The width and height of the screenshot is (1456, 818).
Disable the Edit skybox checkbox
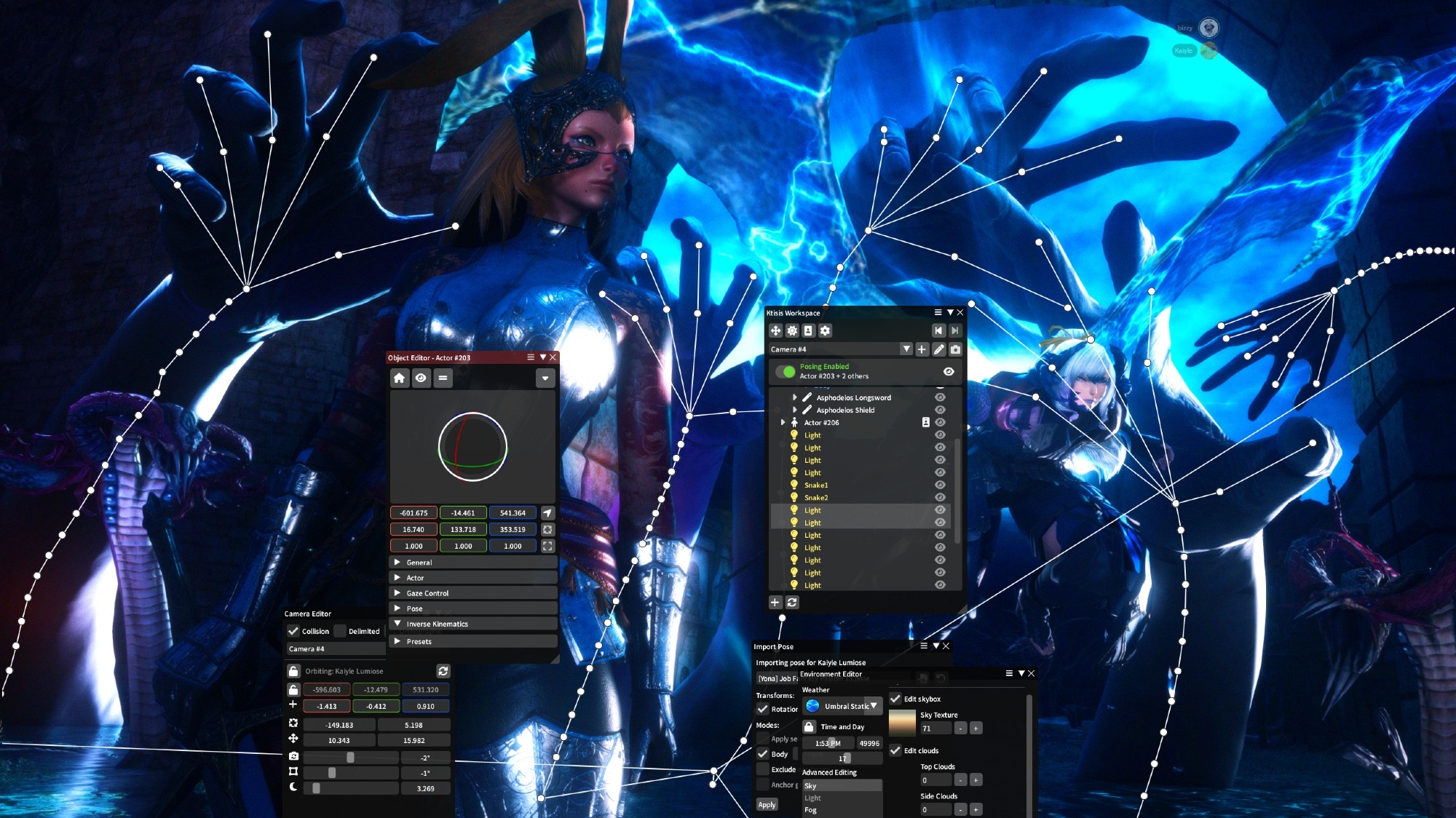(895, 699)
